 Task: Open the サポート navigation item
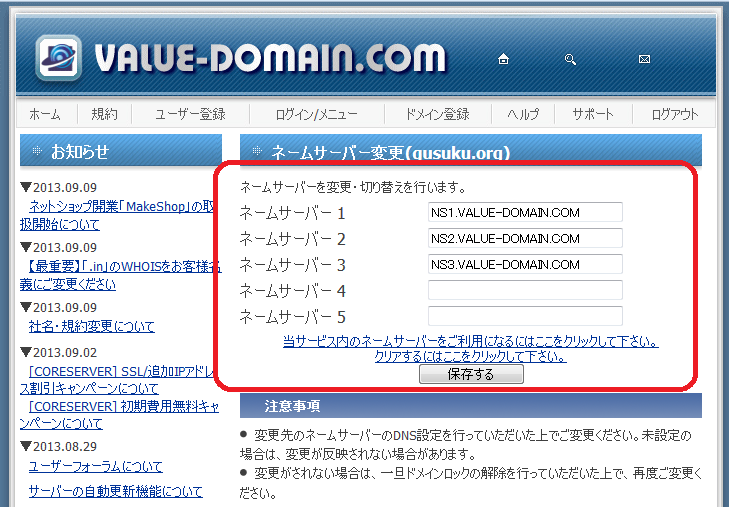click(593, 114)
